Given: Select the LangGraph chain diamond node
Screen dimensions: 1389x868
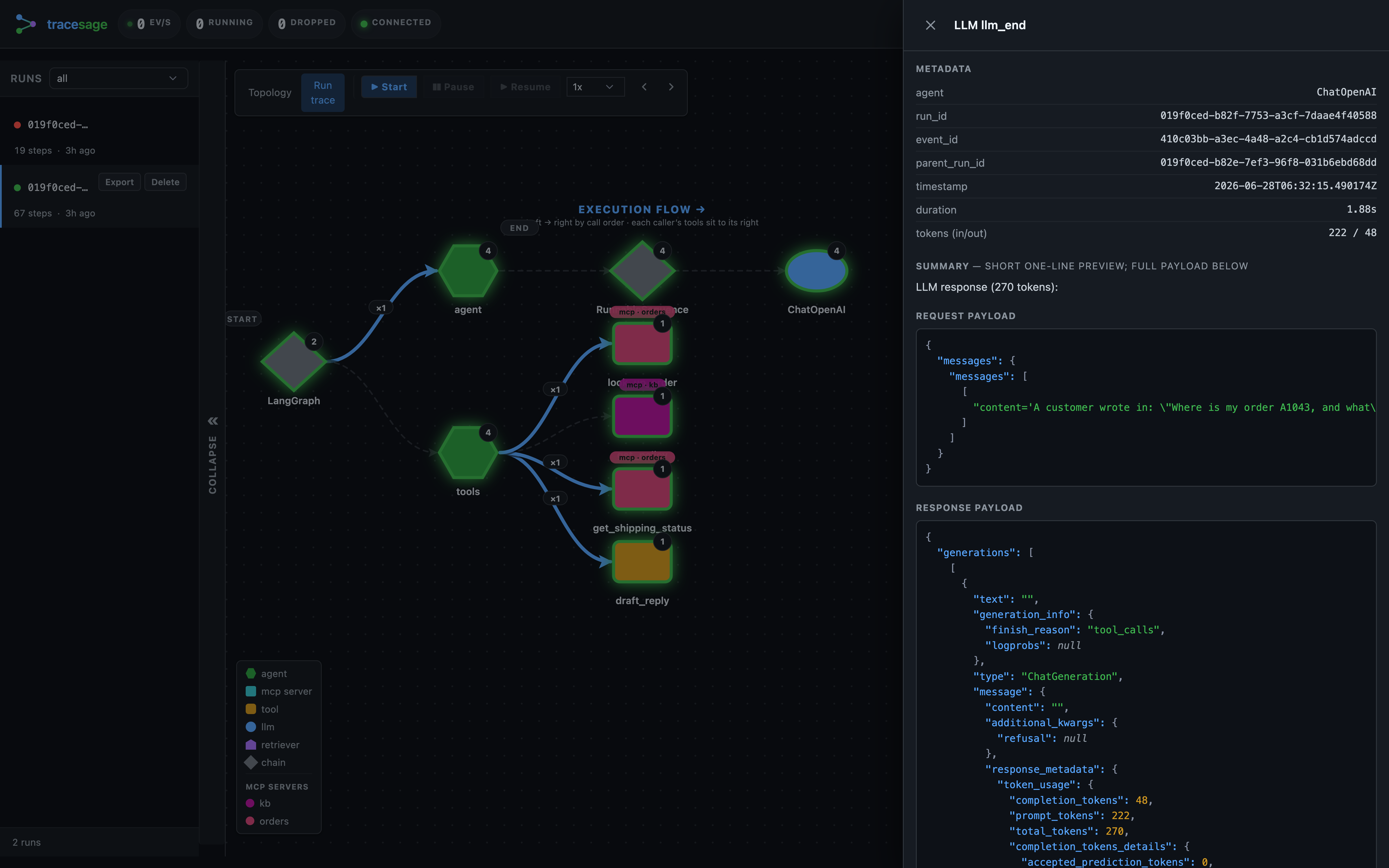Looking at the screenshot, I should 294,362.
